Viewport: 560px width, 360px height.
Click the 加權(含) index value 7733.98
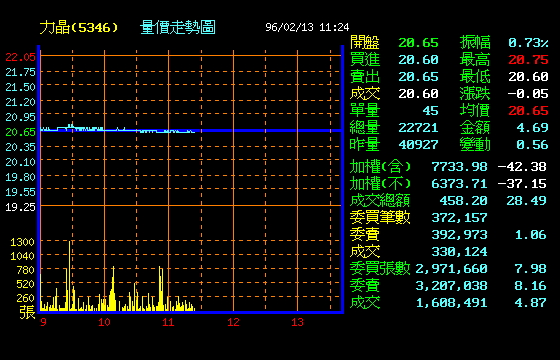[459, 166]
